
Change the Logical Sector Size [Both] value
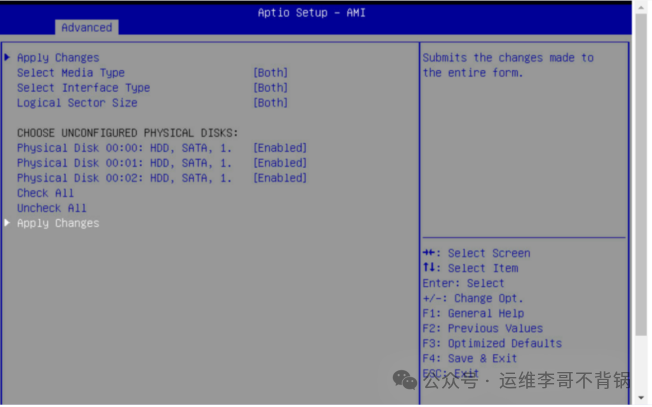pyautogui.click(x=270, y=103)
